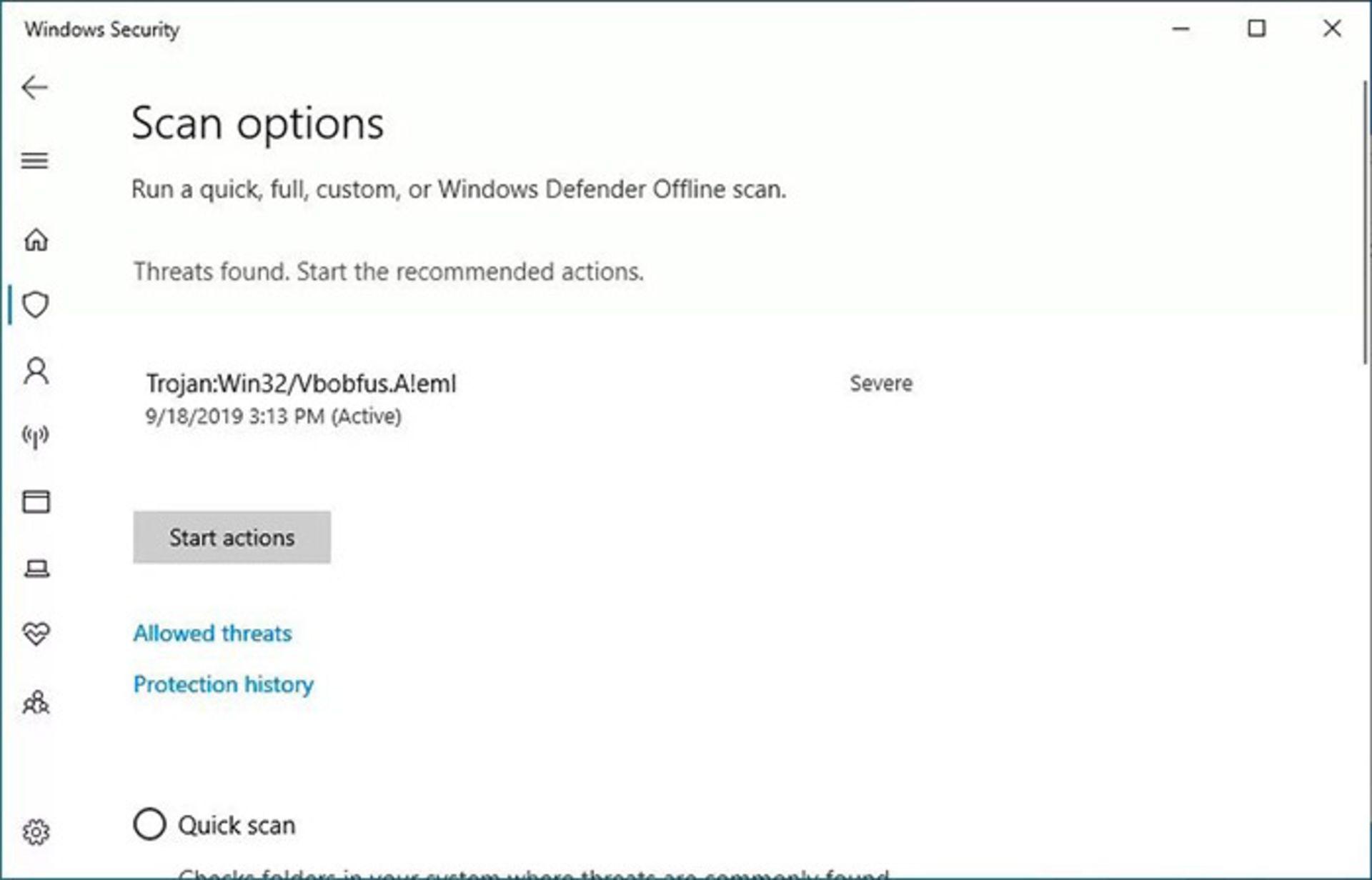
Task: Open the Allowed threats link
Action: [x=212, y=634]
